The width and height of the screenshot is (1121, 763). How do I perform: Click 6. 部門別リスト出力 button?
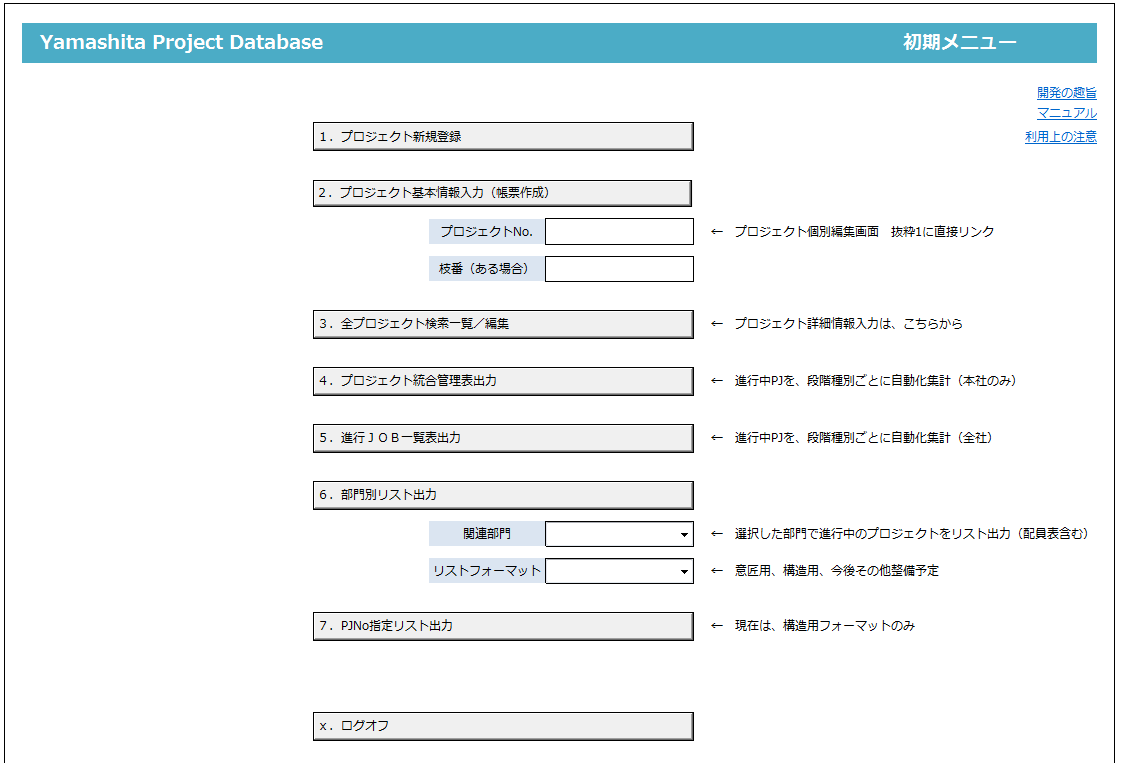[x=503, y=495]
